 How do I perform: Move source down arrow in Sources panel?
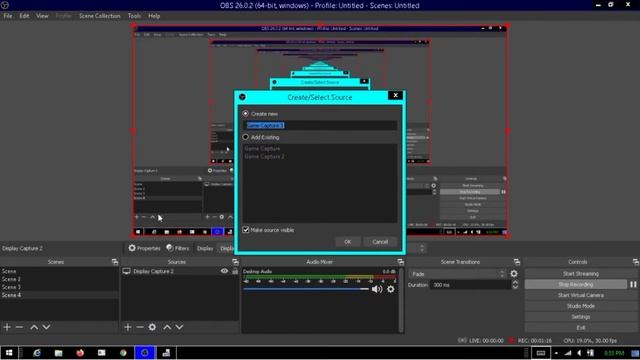pos(179,327)
